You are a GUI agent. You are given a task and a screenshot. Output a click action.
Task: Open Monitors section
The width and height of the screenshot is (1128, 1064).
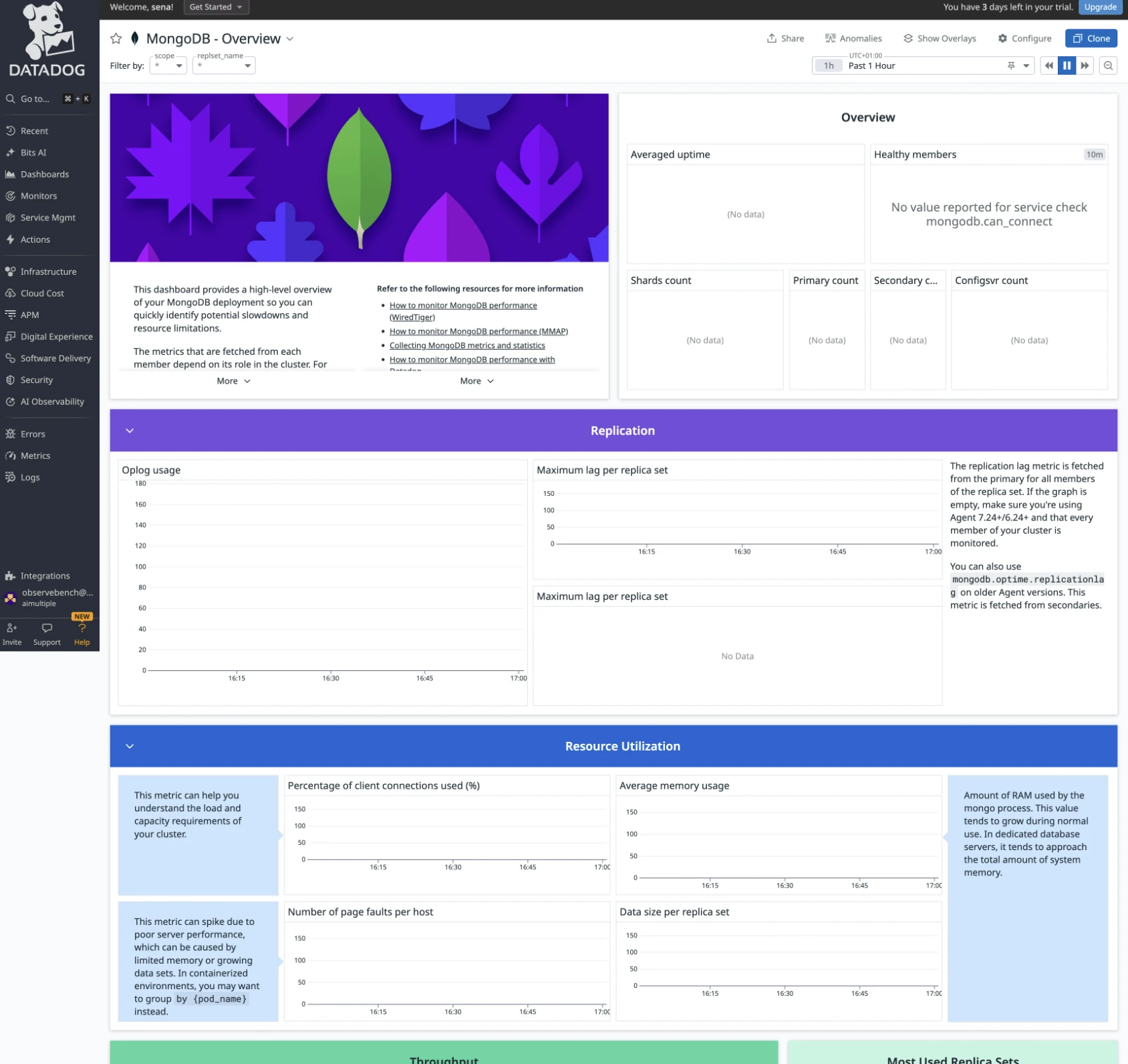click(39, 196)
